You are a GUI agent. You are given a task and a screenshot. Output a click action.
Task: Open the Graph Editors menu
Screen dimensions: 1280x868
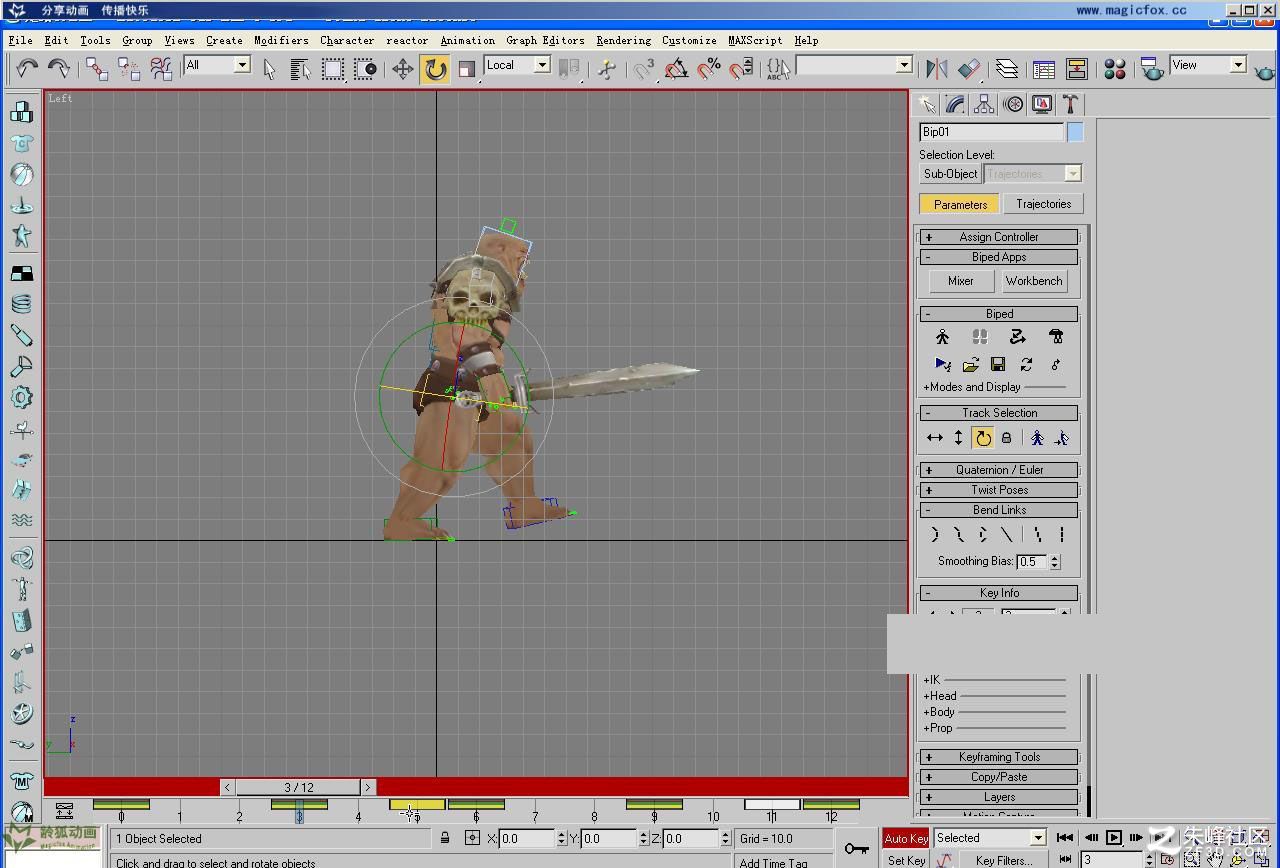pos(545,40)
